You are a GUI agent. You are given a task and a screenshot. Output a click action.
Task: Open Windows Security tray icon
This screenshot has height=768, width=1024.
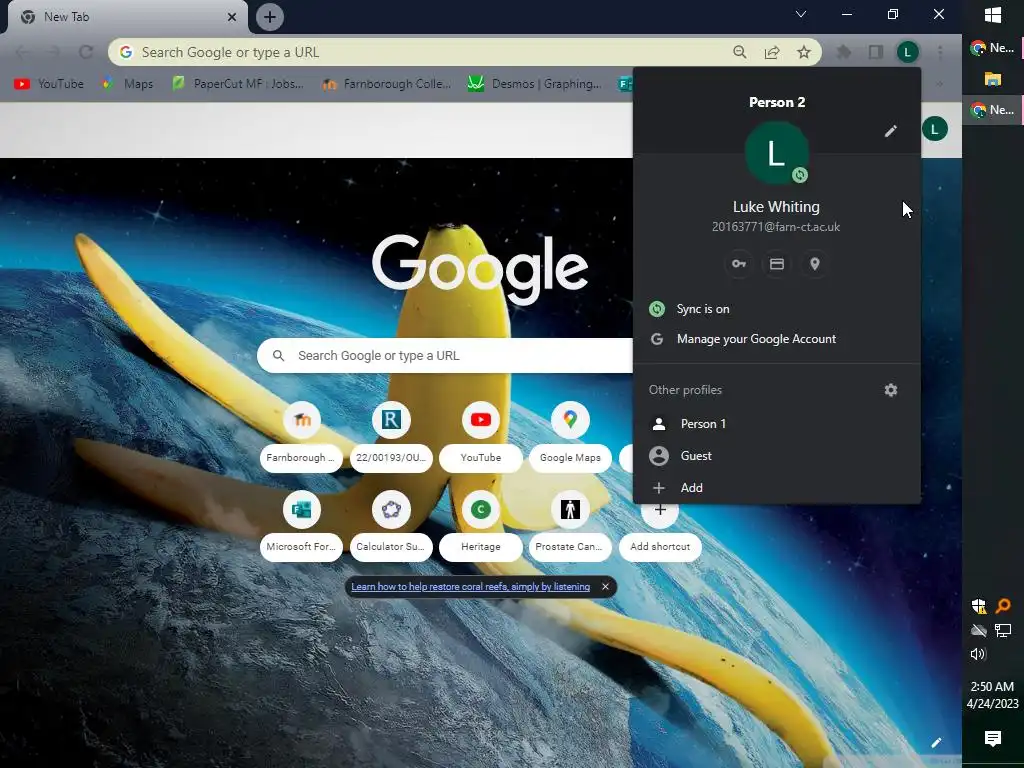979,606
